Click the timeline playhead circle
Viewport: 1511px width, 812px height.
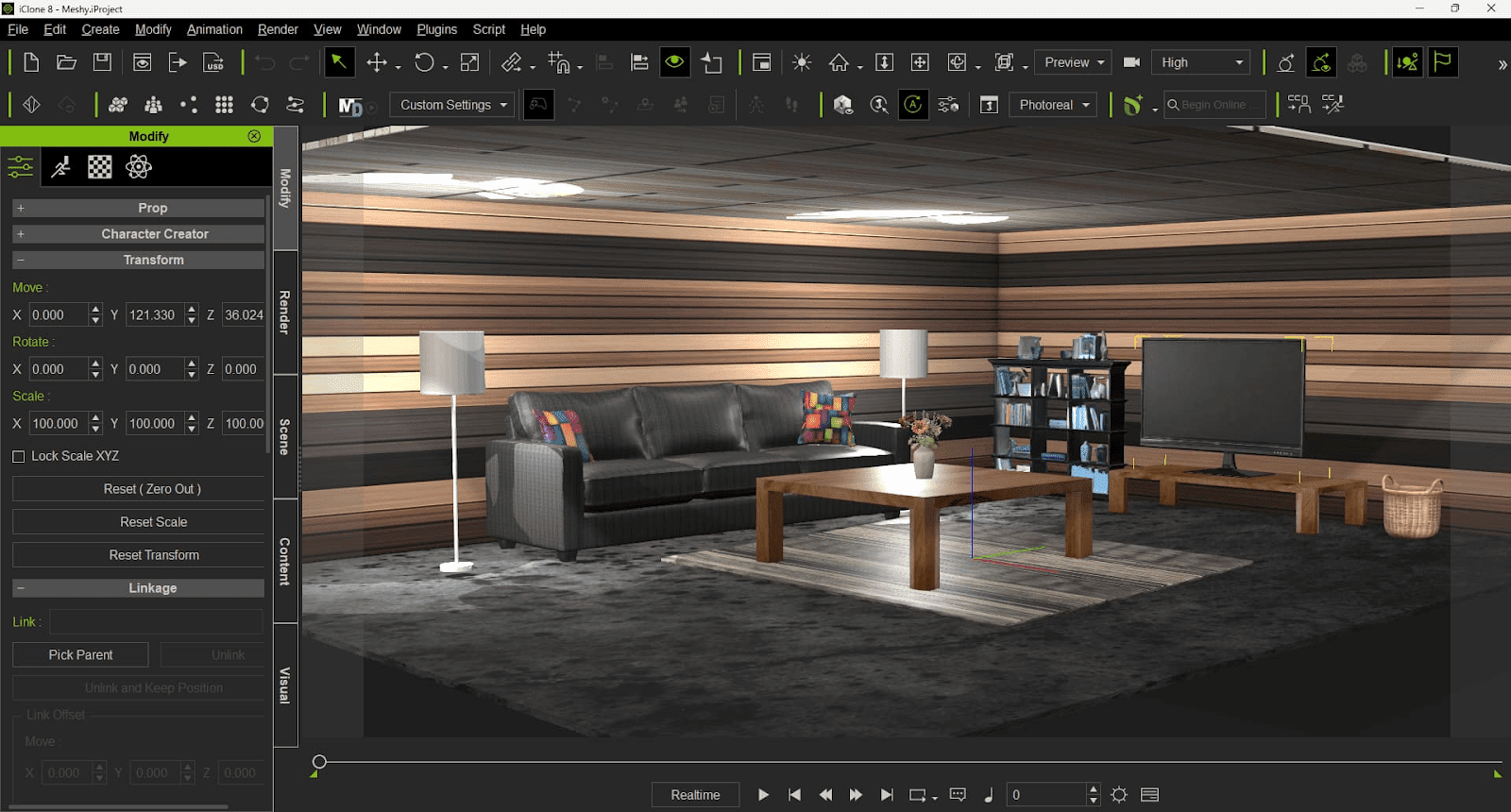(x=319, y=761)
